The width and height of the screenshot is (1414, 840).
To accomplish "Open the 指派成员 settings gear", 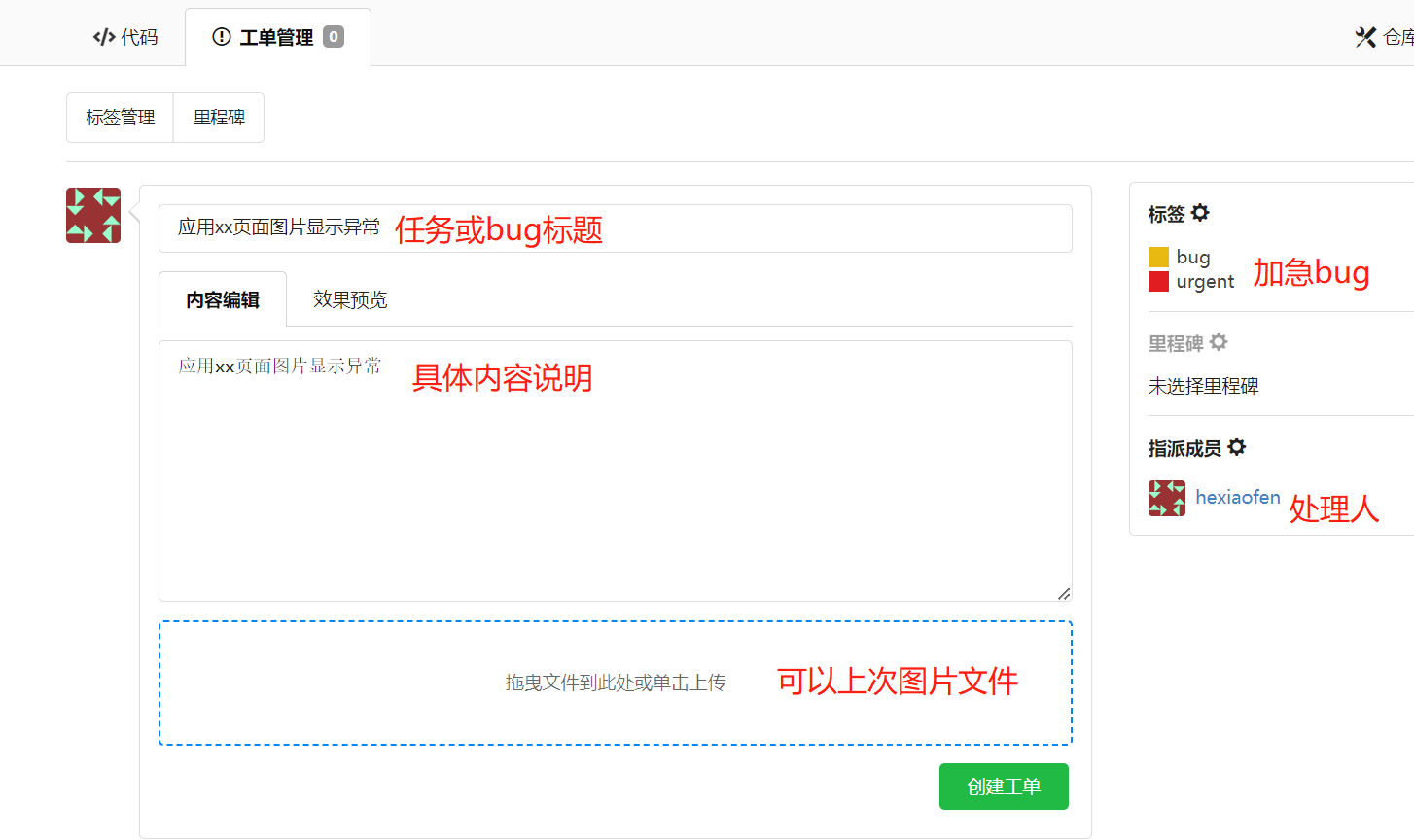I will point(1237,447).
